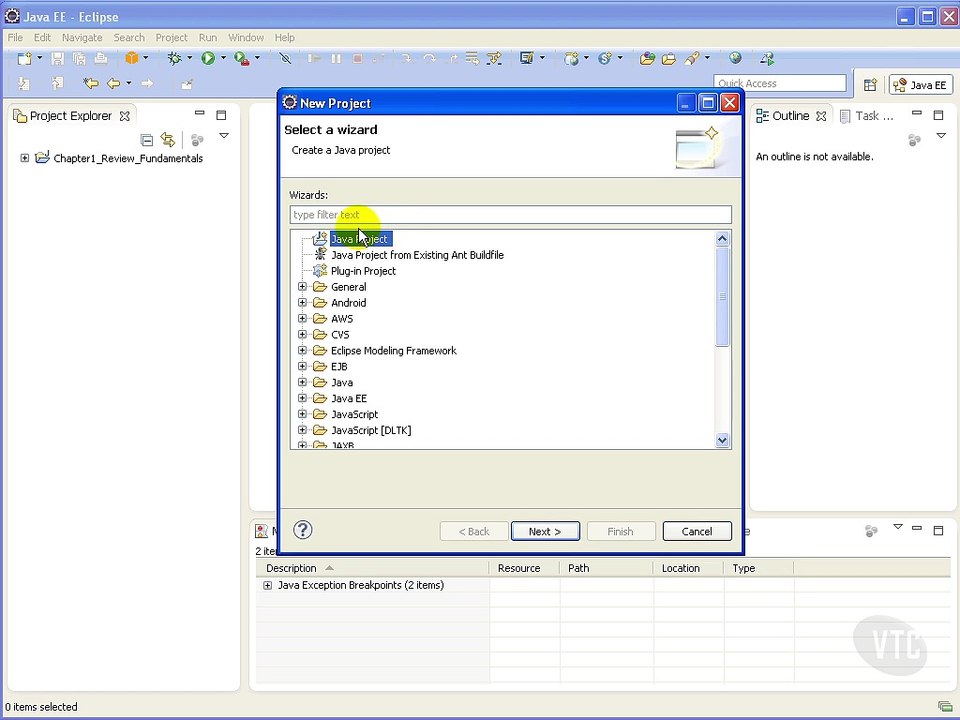
Task: Click the Cancel button
Action: (x=697, y=531)
